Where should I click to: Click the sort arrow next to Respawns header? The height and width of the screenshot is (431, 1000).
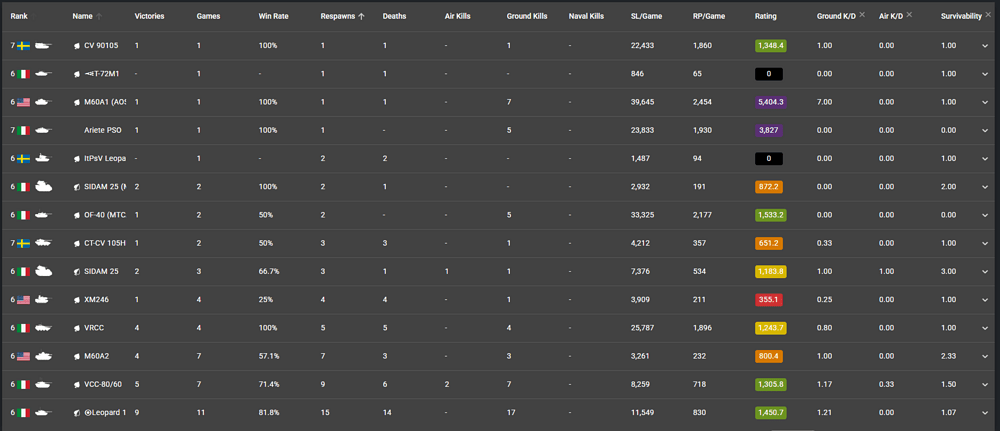361,17
